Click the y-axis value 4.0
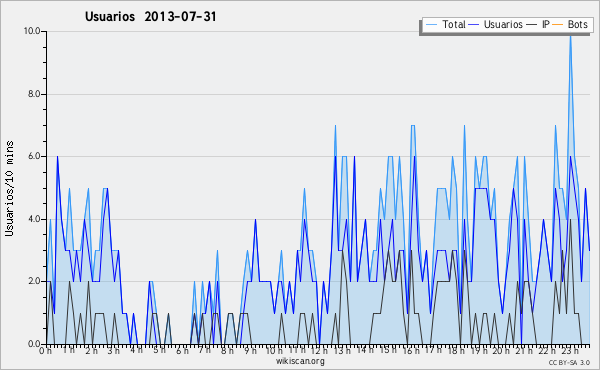This screenshot has width=600, height=370. pos(34,219)
